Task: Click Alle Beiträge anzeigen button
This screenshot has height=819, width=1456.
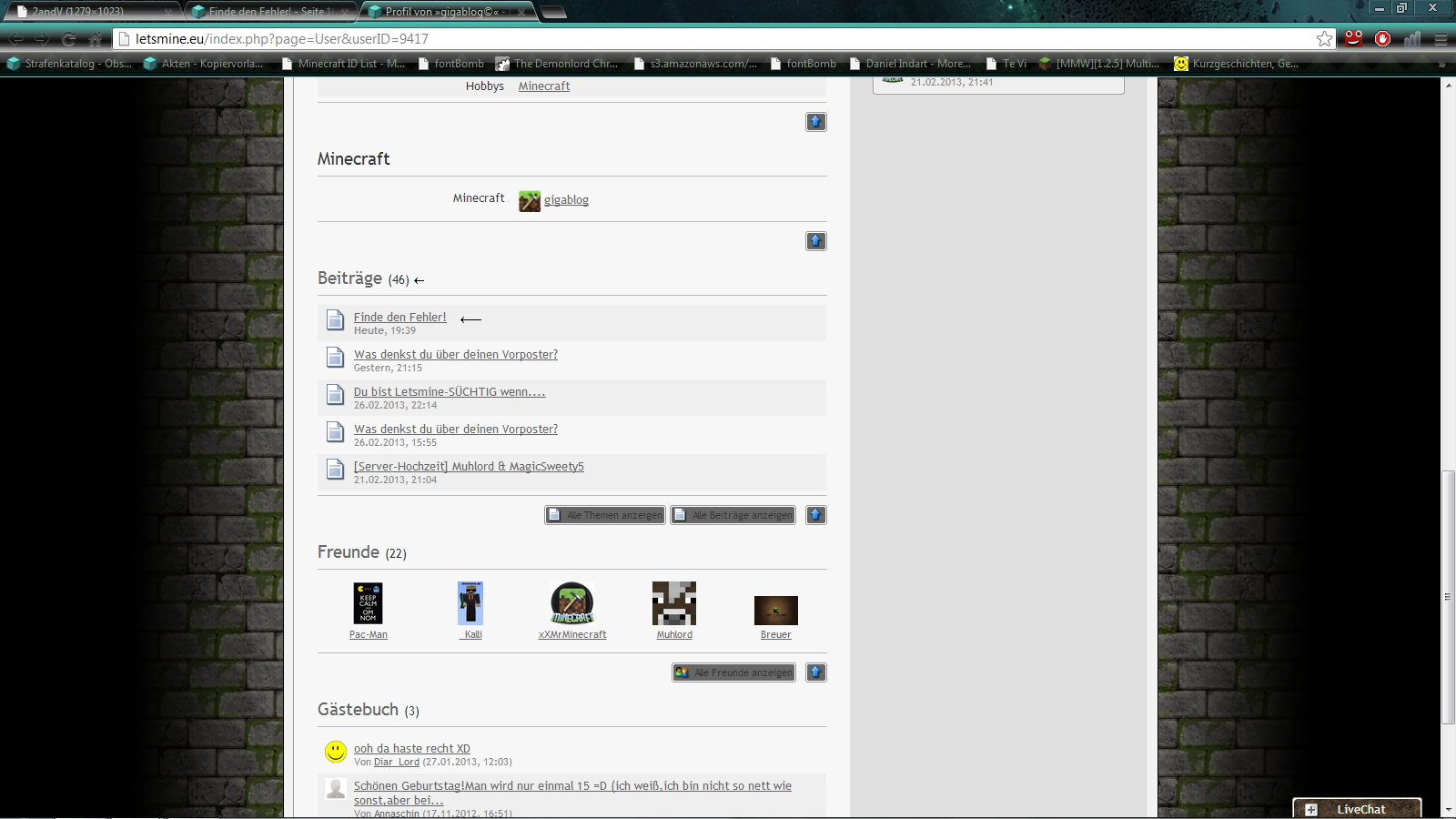Action: click(733, 515)
